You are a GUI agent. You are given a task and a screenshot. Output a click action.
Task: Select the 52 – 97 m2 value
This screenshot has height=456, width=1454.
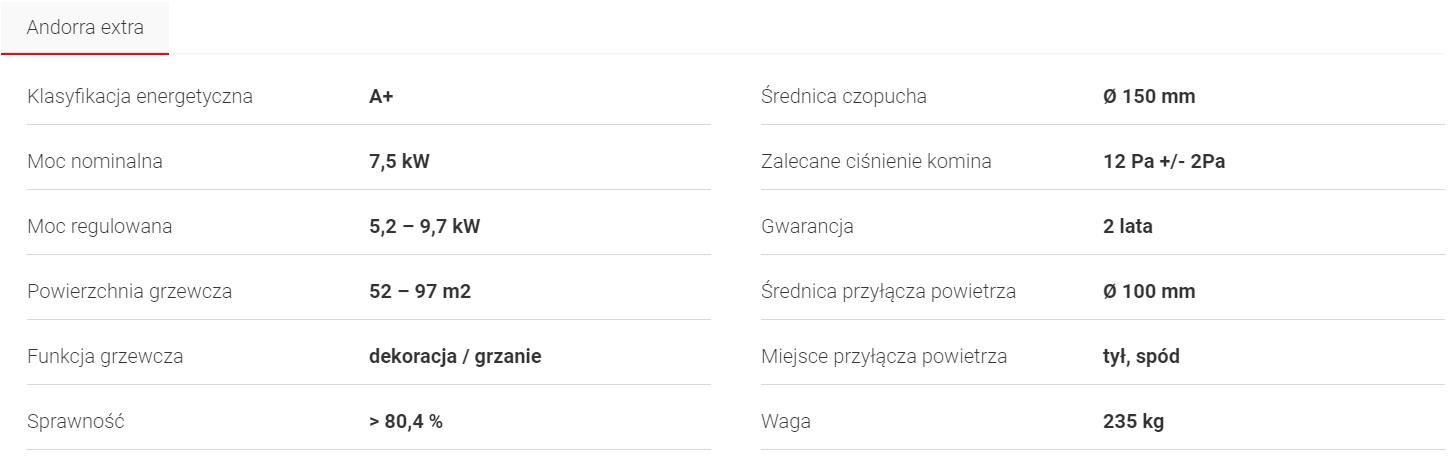tap(420, 292)
